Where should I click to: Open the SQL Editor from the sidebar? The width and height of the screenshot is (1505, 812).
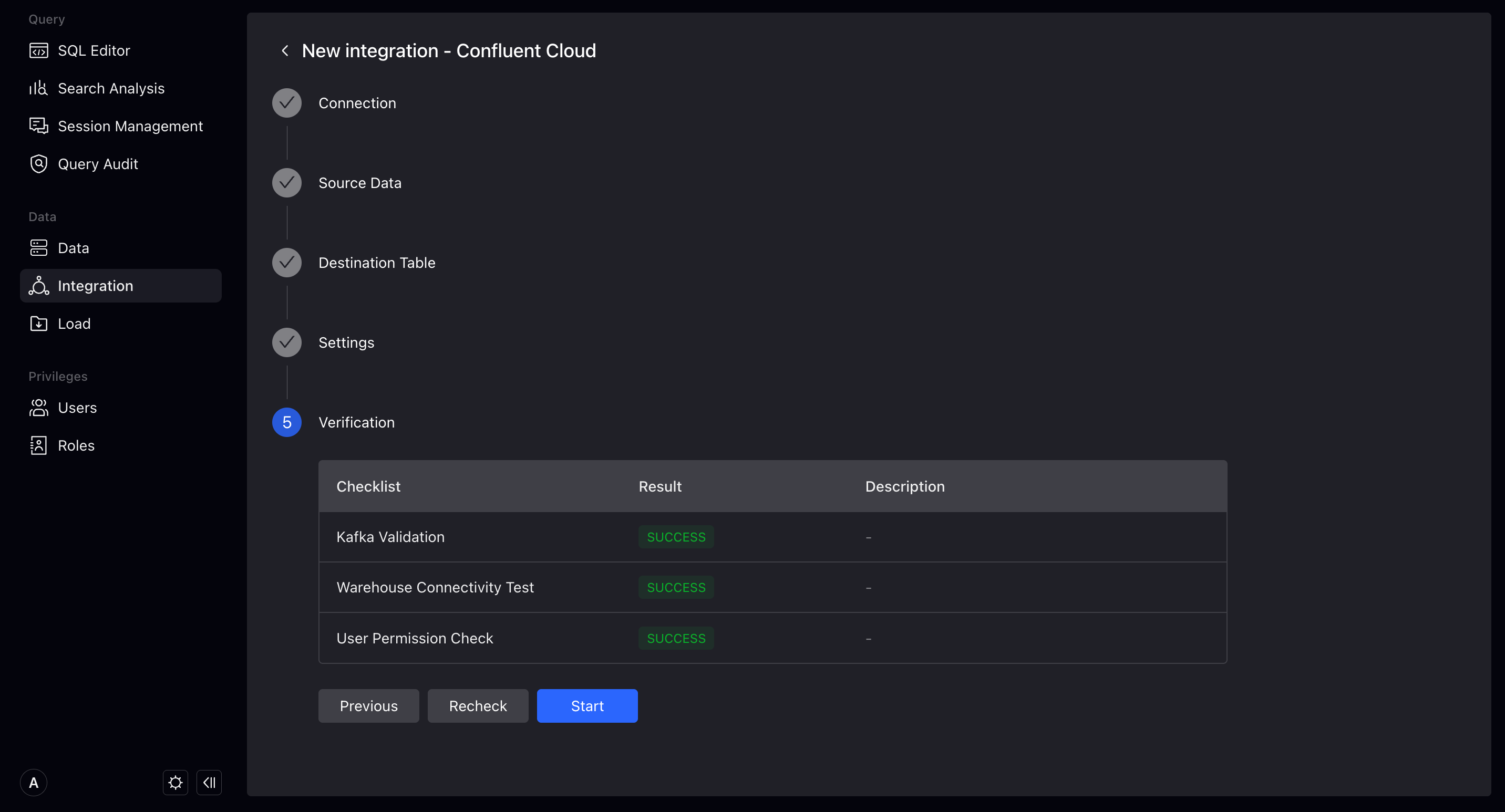(38, 50)
